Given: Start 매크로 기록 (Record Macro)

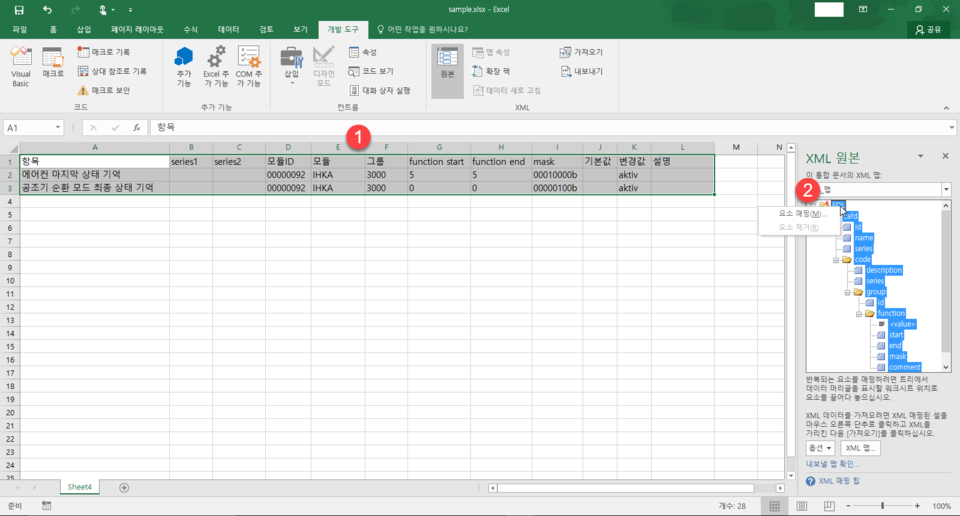Looking at the screenshot, I should coord(103,53).
